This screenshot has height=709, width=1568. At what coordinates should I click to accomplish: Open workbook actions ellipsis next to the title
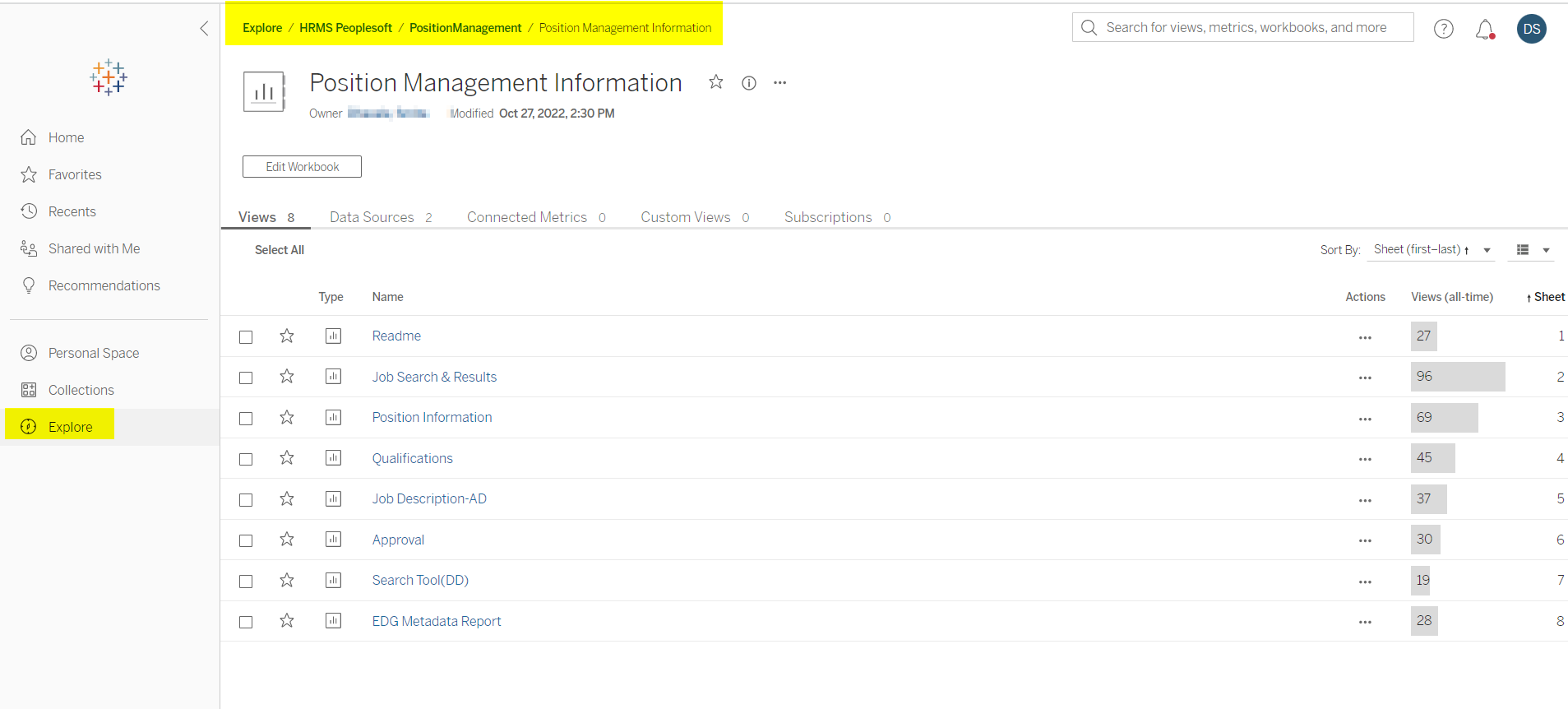[x=780, y=83]
